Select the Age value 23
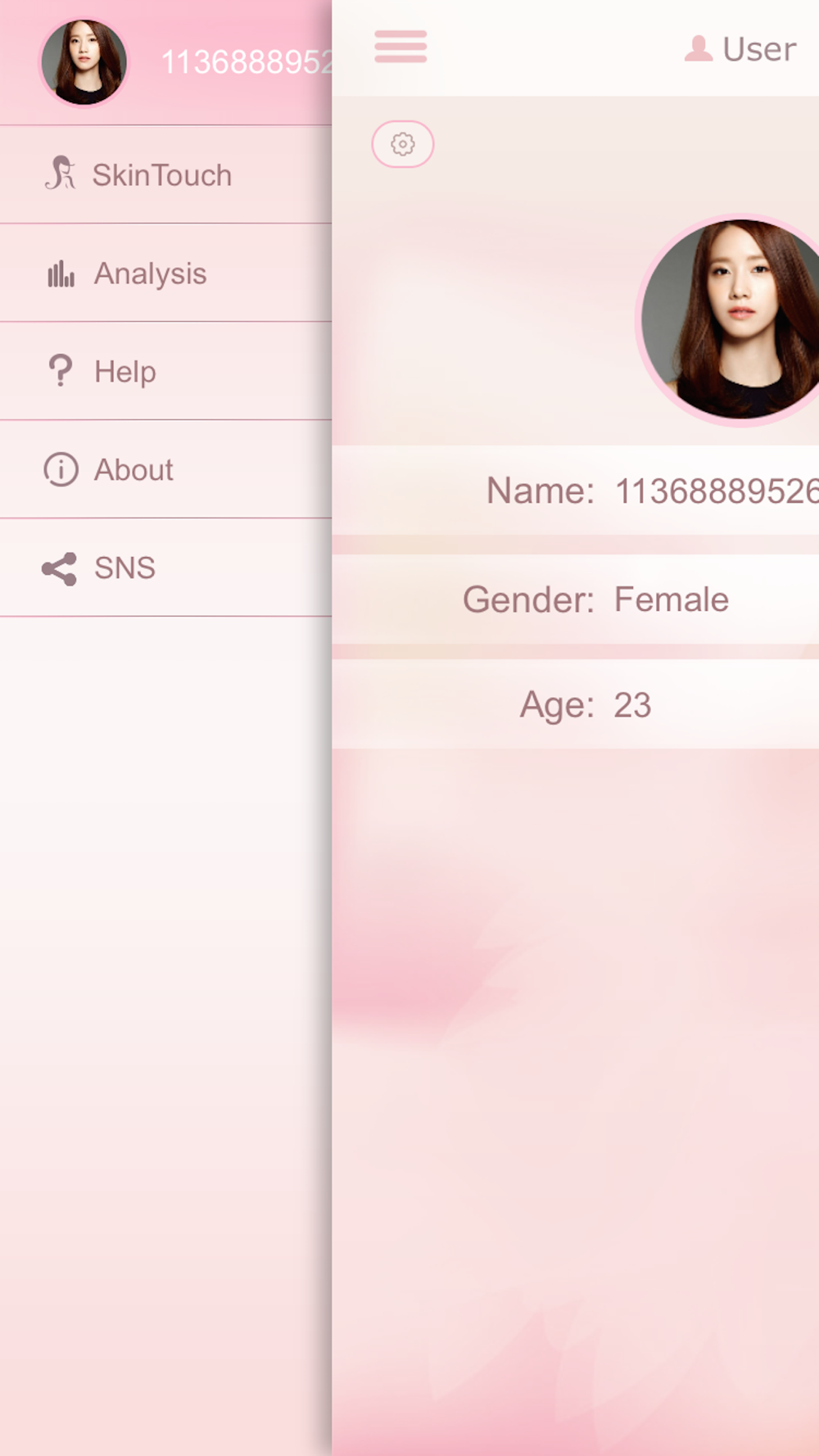819x1456 pixels. (633, 705)
